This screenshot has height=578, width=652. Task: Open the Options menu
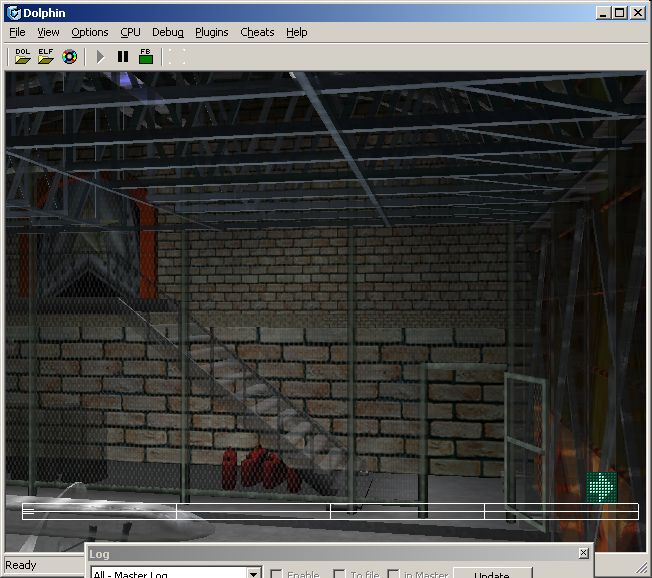[89, 32]
